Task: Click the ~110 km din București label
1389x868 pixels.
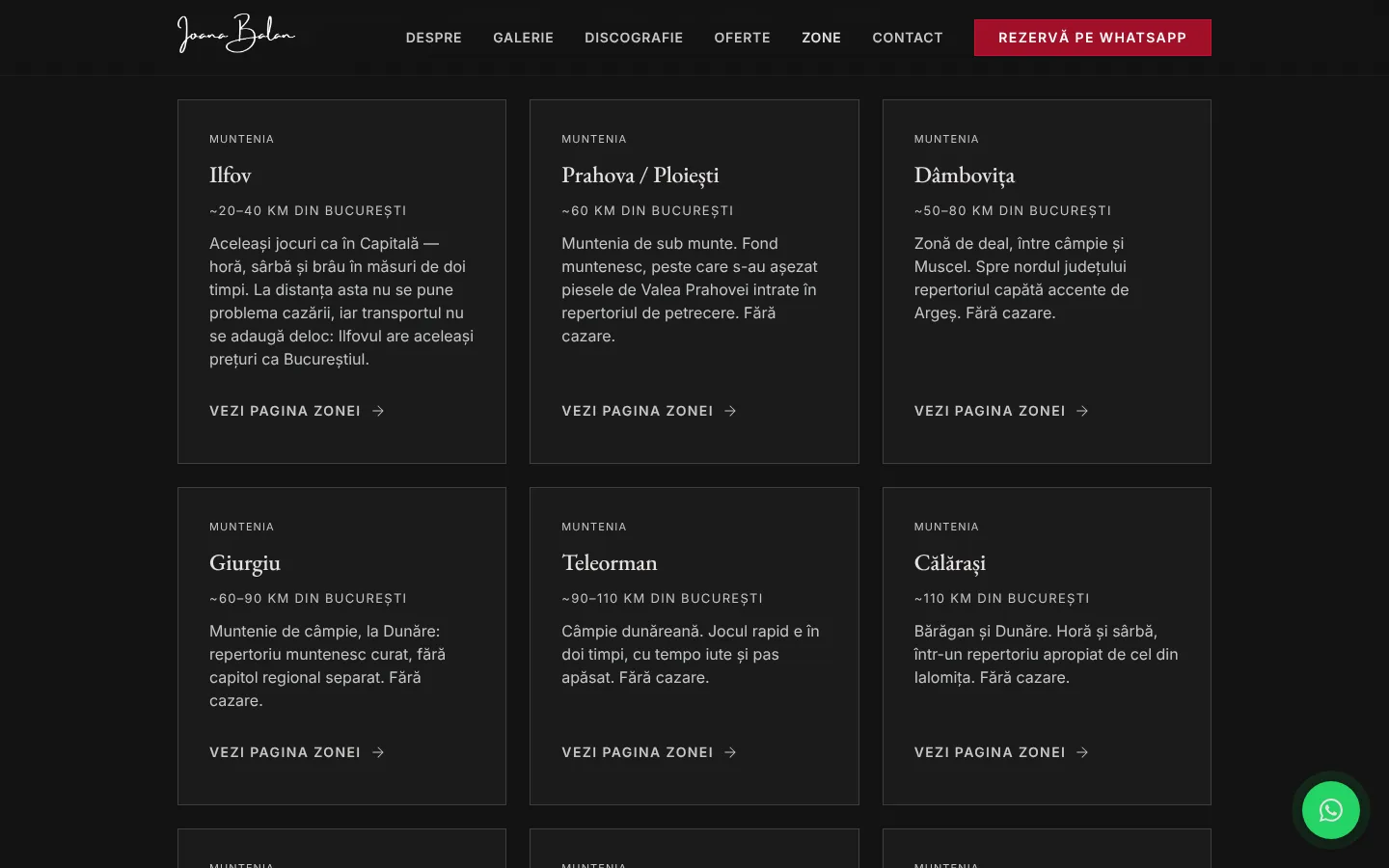Action: click(1002, 598)
